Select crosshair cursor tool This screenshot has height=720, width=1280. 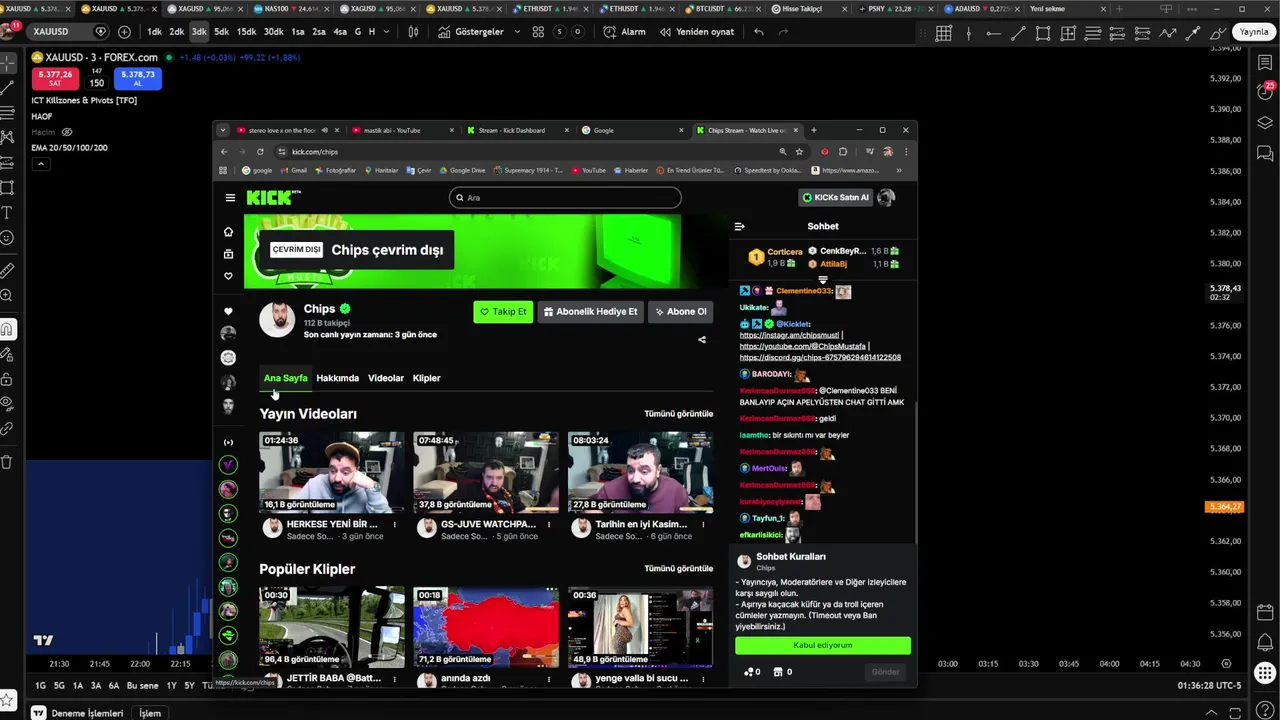pyautogui.click(x=7, y=63)
